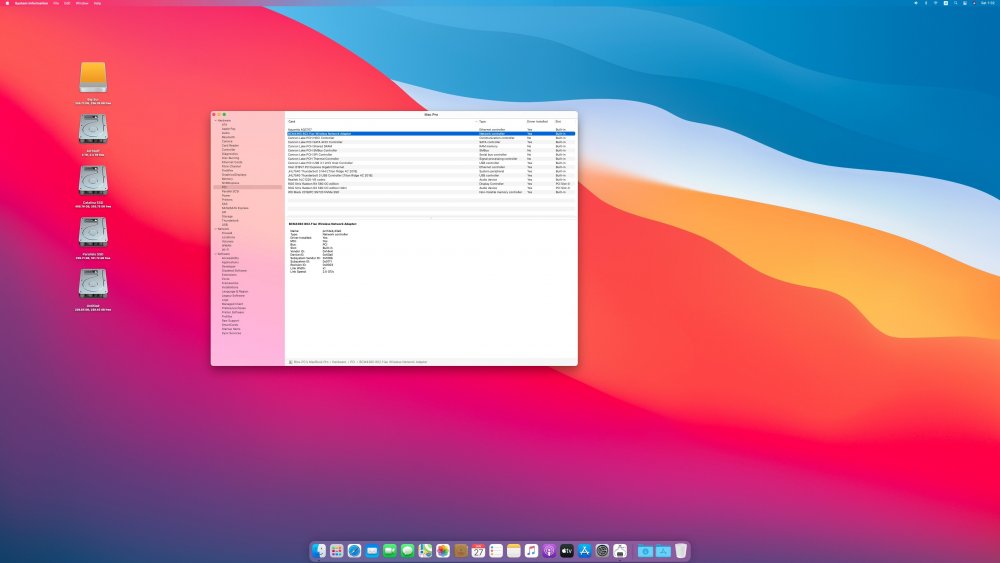Select Bluetooth in the Hardware list
1000x563 pixels.
(x=228, y=137)
